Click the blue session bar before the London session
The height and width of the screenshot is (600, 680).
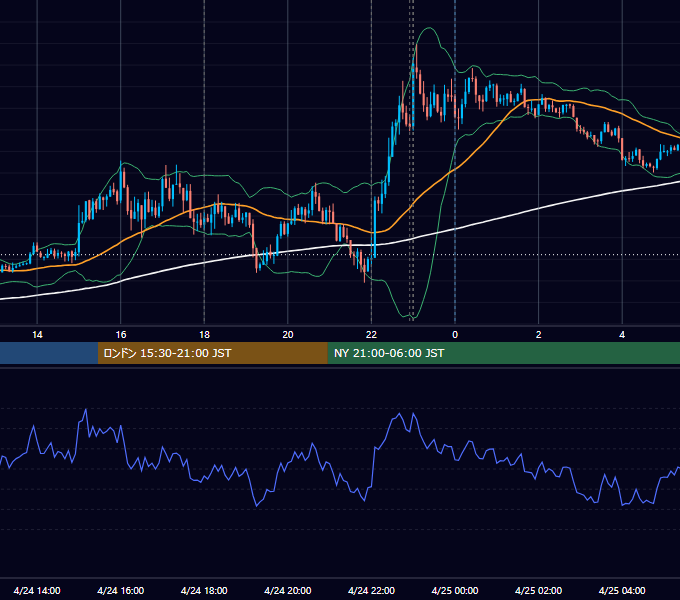coord(49,353)
